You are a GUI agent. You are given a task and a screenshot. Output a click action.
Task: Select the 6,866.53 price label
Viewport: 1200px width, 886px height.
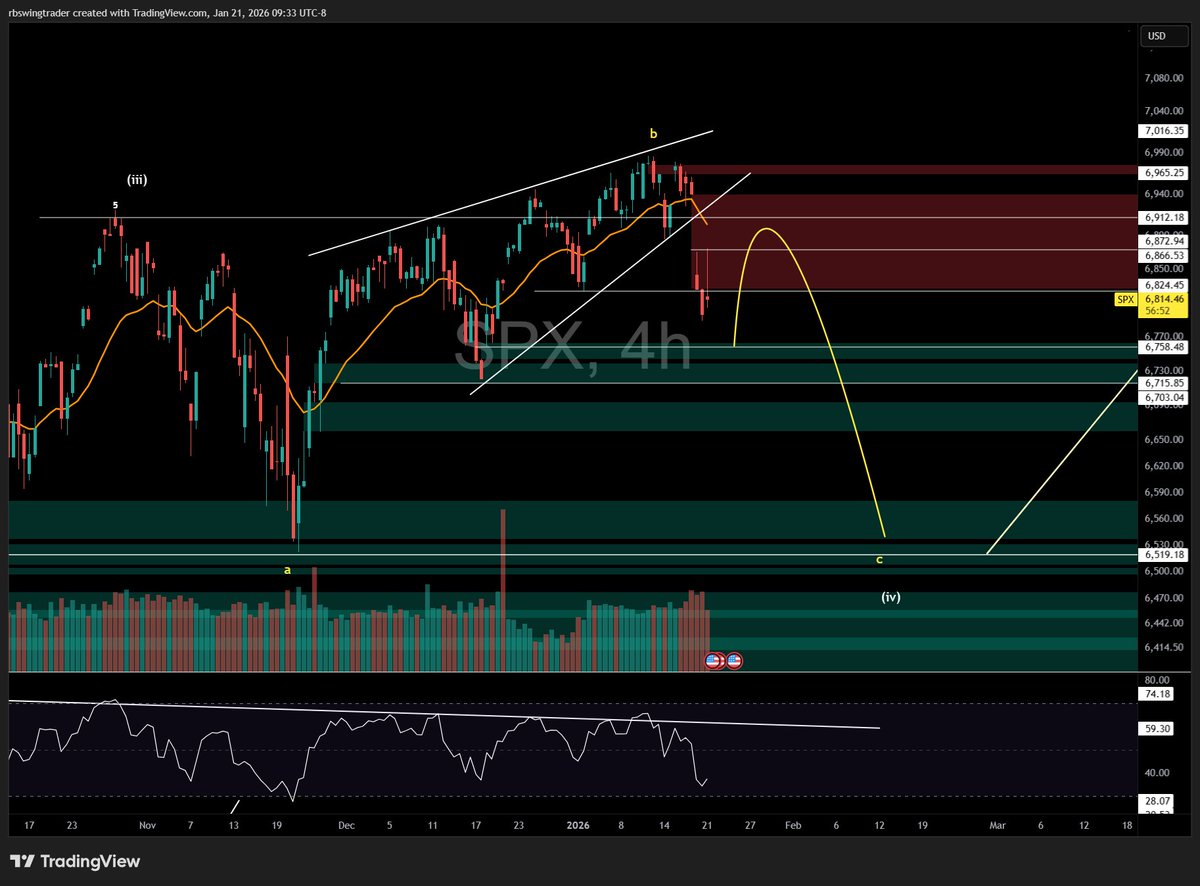click(1163, 256)
